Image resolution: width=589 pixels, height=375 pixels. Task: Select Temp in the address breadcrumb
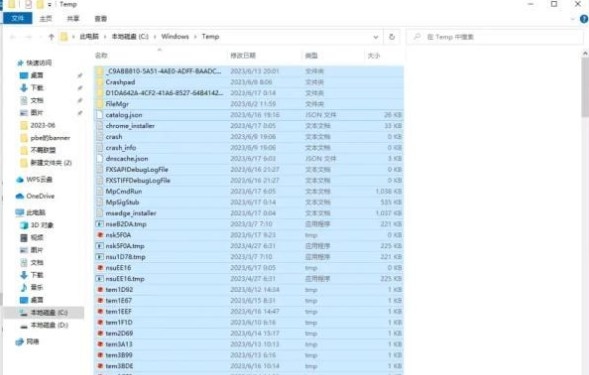pyautogui.click(x=210, y=36)
